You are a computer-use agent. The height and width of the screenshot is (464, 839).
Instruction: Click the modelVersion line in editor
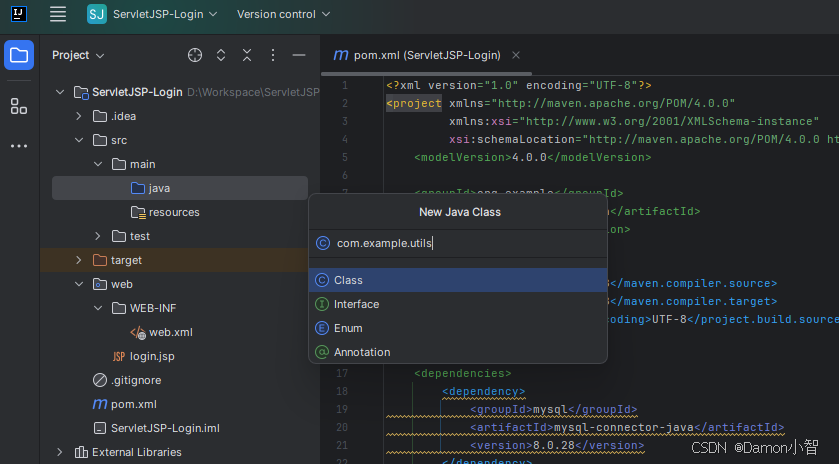[532, 157]
